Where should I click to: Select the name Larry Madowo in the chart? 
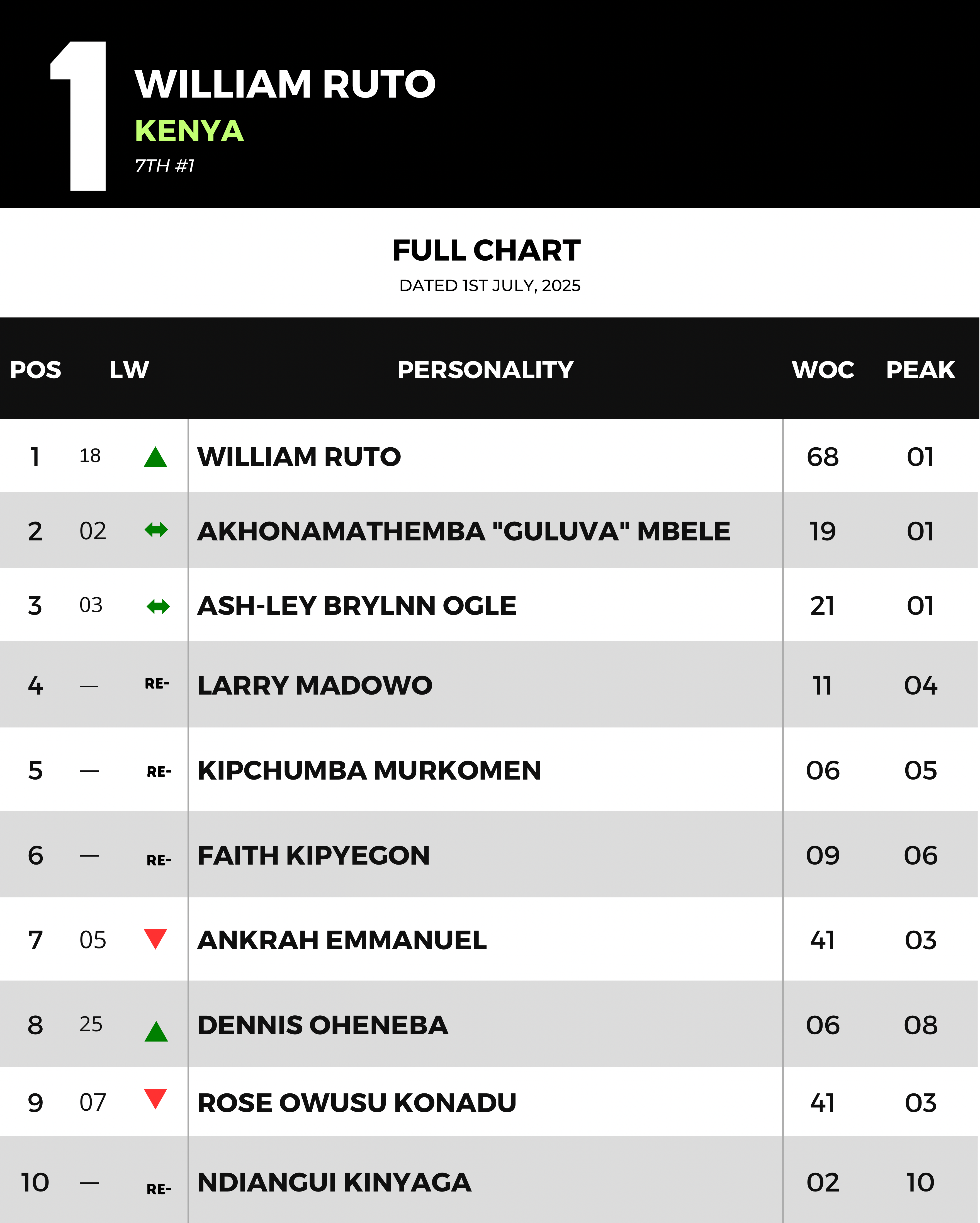click(x=315, y=685)
